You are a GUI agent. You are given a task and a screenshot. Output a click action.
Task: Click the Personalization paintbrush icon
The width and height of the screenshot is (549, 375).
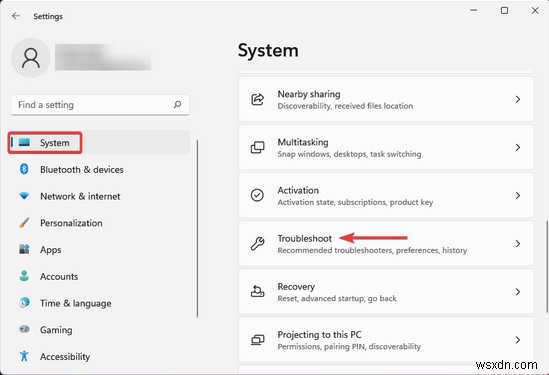(x=24, y=222)
